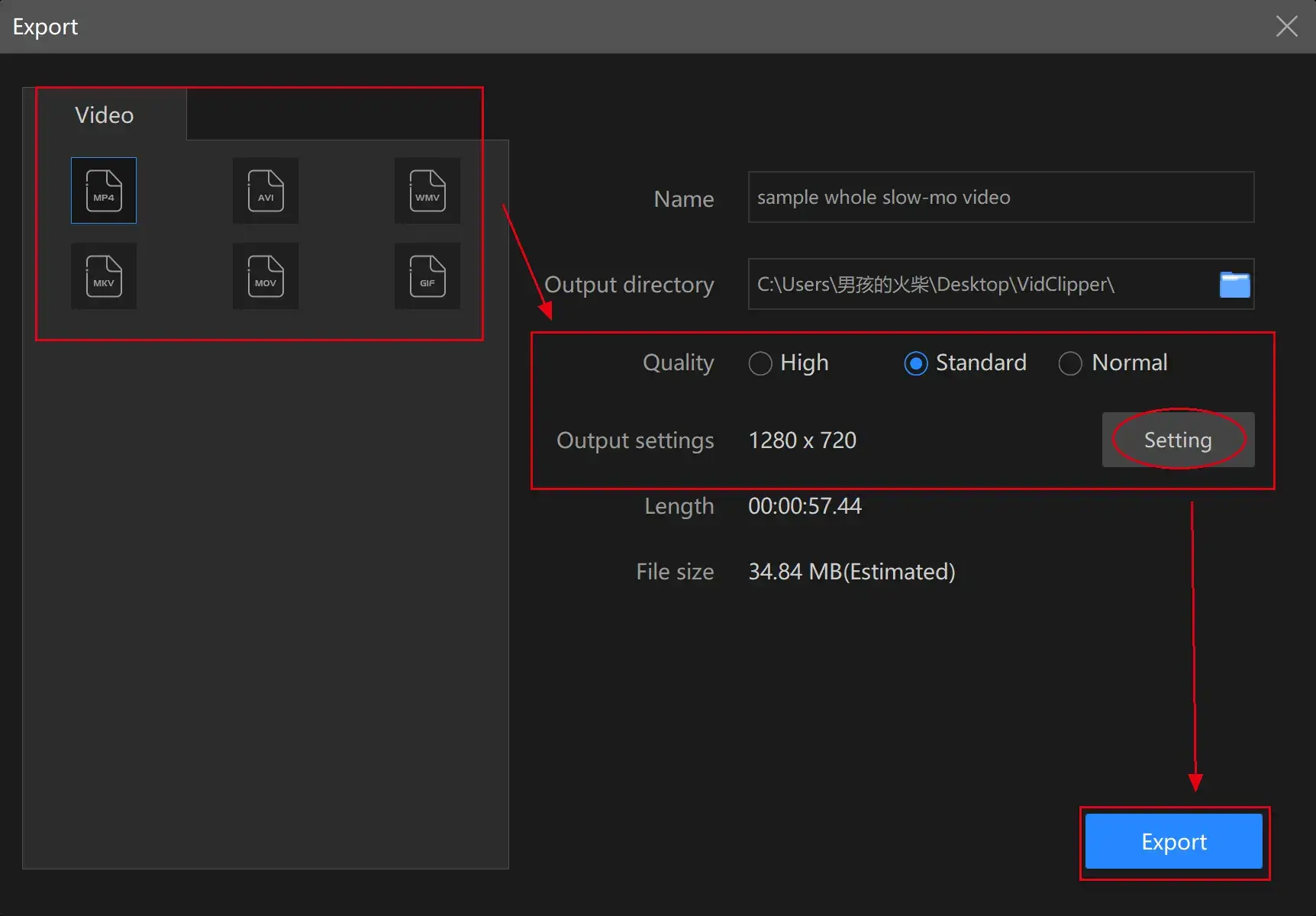The width and height of the screenshot is (1316, 916).
Task: Browse output directory with folder icon
Action: click(x=1234, y=285)
